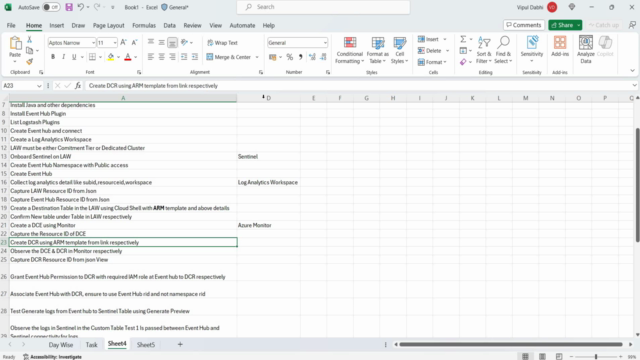Screen dimensions: 640x360
Task: Click the Comments button
Action: coord(524,25)
